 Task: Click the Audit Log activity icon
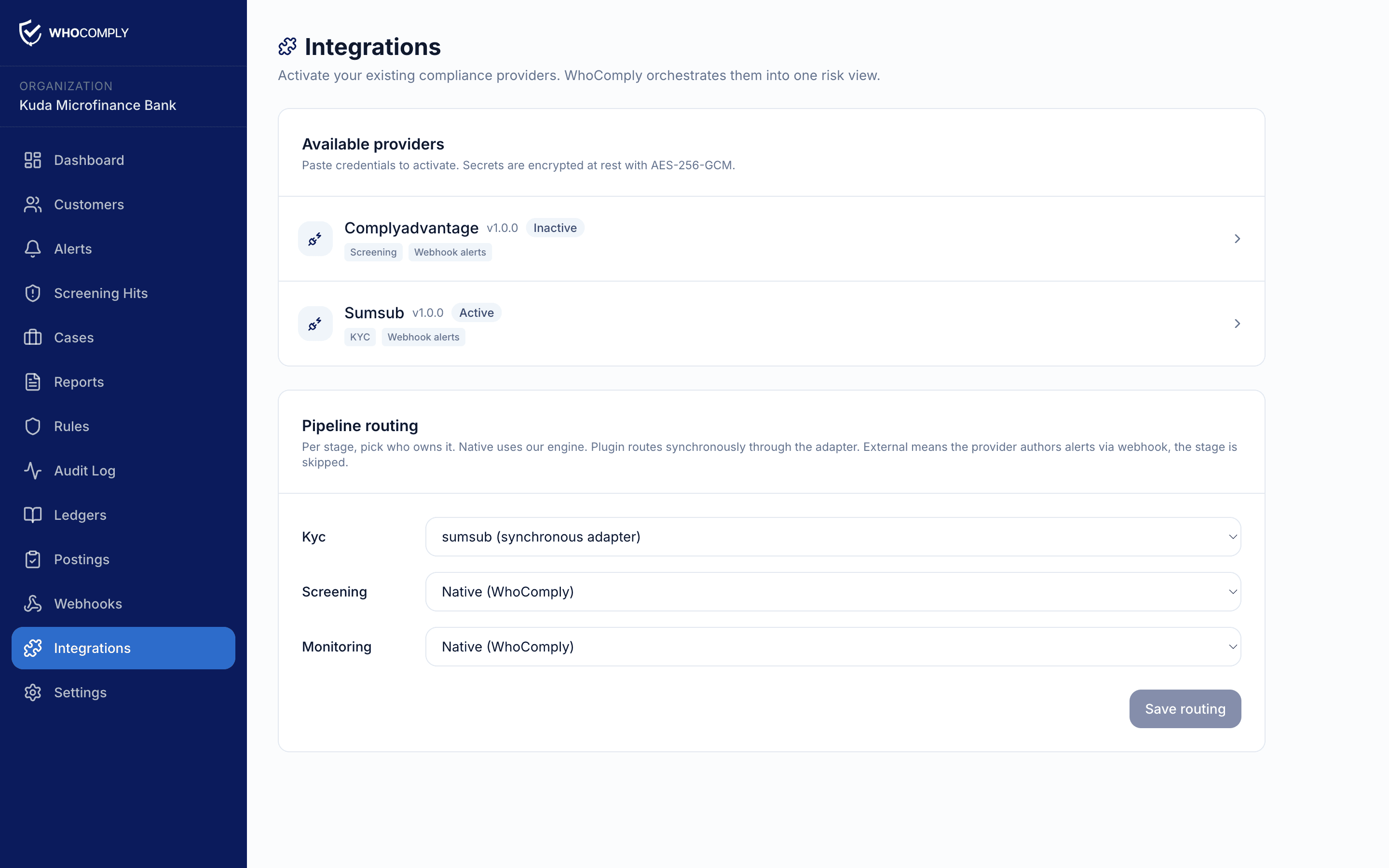(x=33, y=471)
